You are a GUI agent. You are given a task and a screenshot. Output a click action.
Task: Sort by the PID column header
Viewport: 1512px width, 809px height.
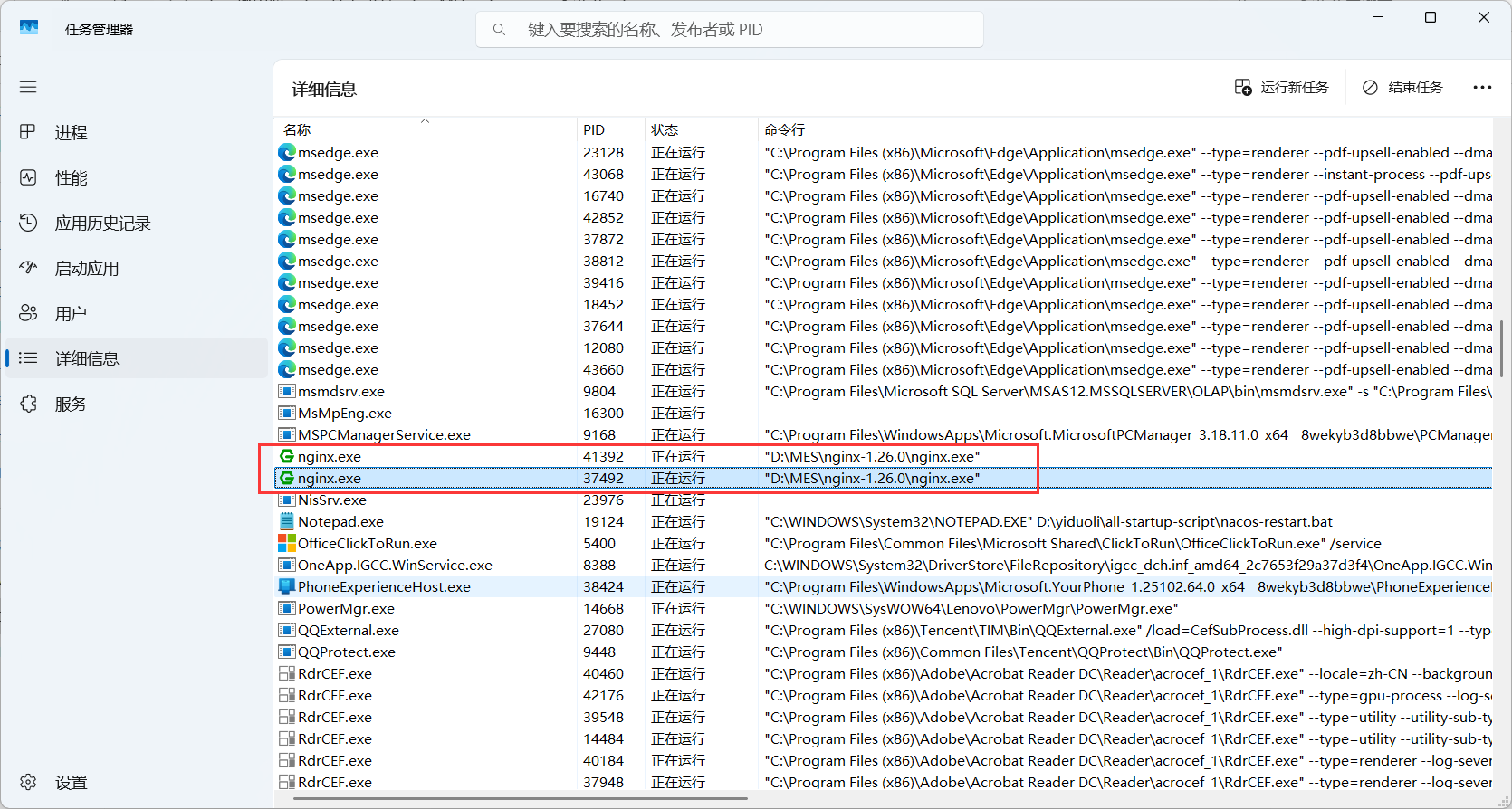point(610,129)
